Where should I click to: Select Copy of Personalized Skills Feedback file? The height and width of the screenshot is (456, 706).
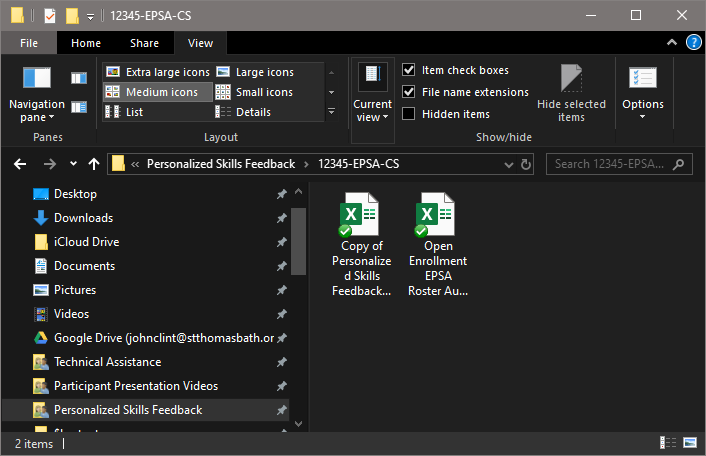click(x=362, y=245)
